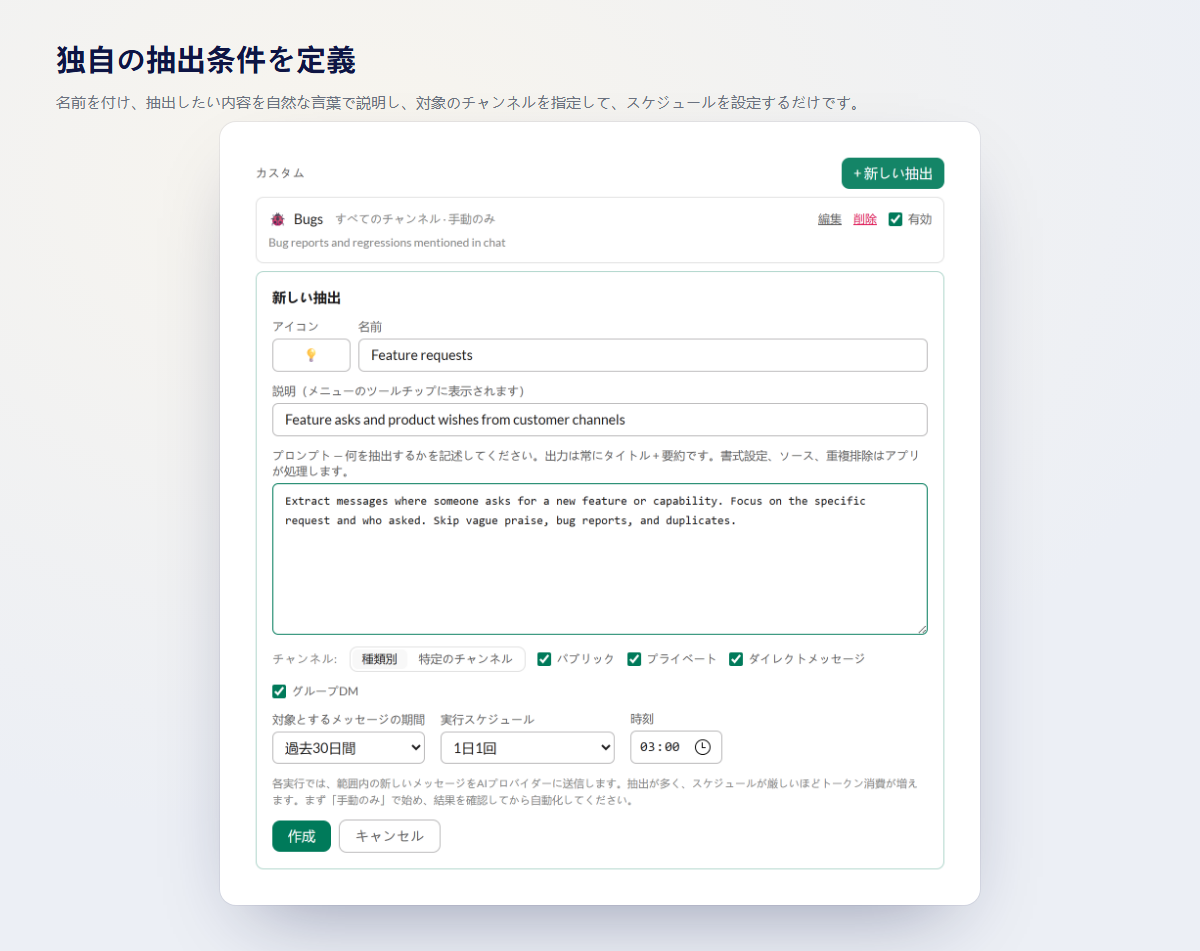Image resolution: width=1200 pixels, height=951 pixels.
Task: Click the 対象とするメッセージの期間 label
Action: click(348, 719)
